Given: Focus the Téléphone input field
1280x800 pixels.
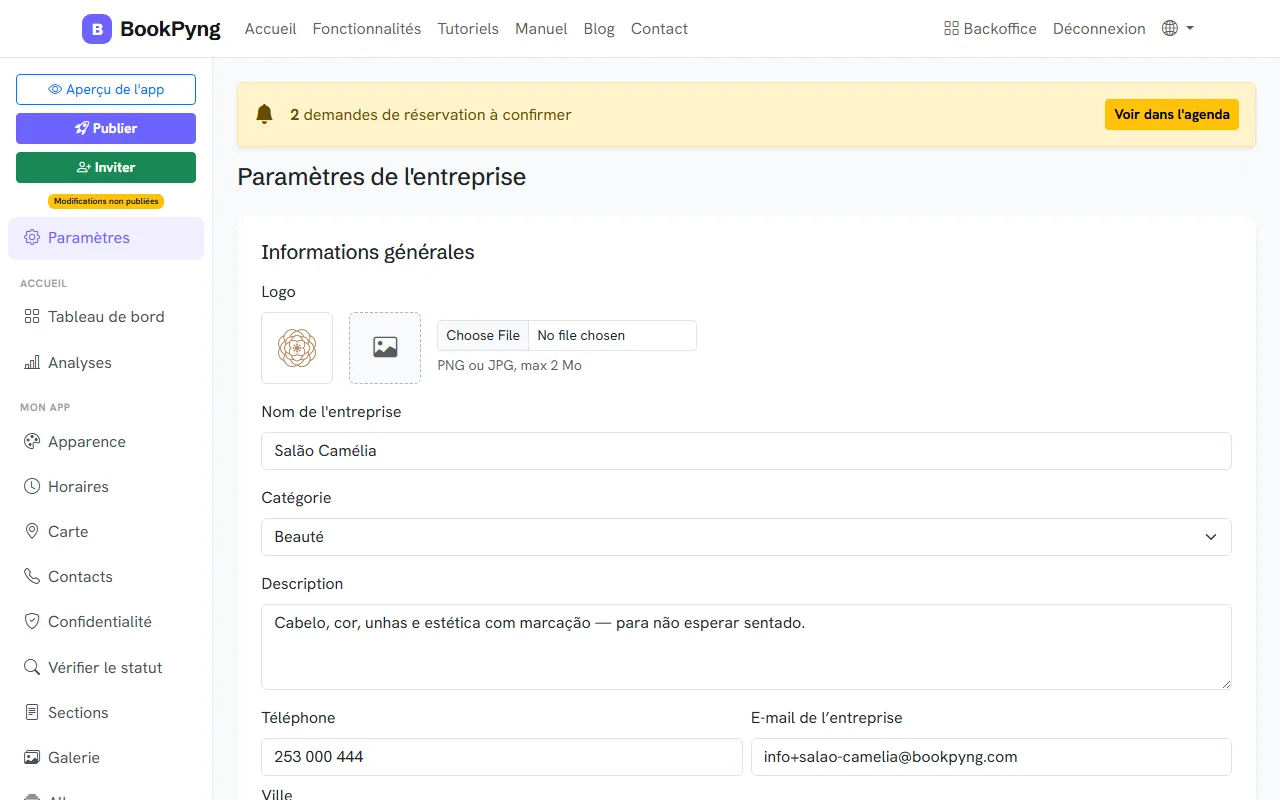Looking at the screenshot, I should point(502,757).
